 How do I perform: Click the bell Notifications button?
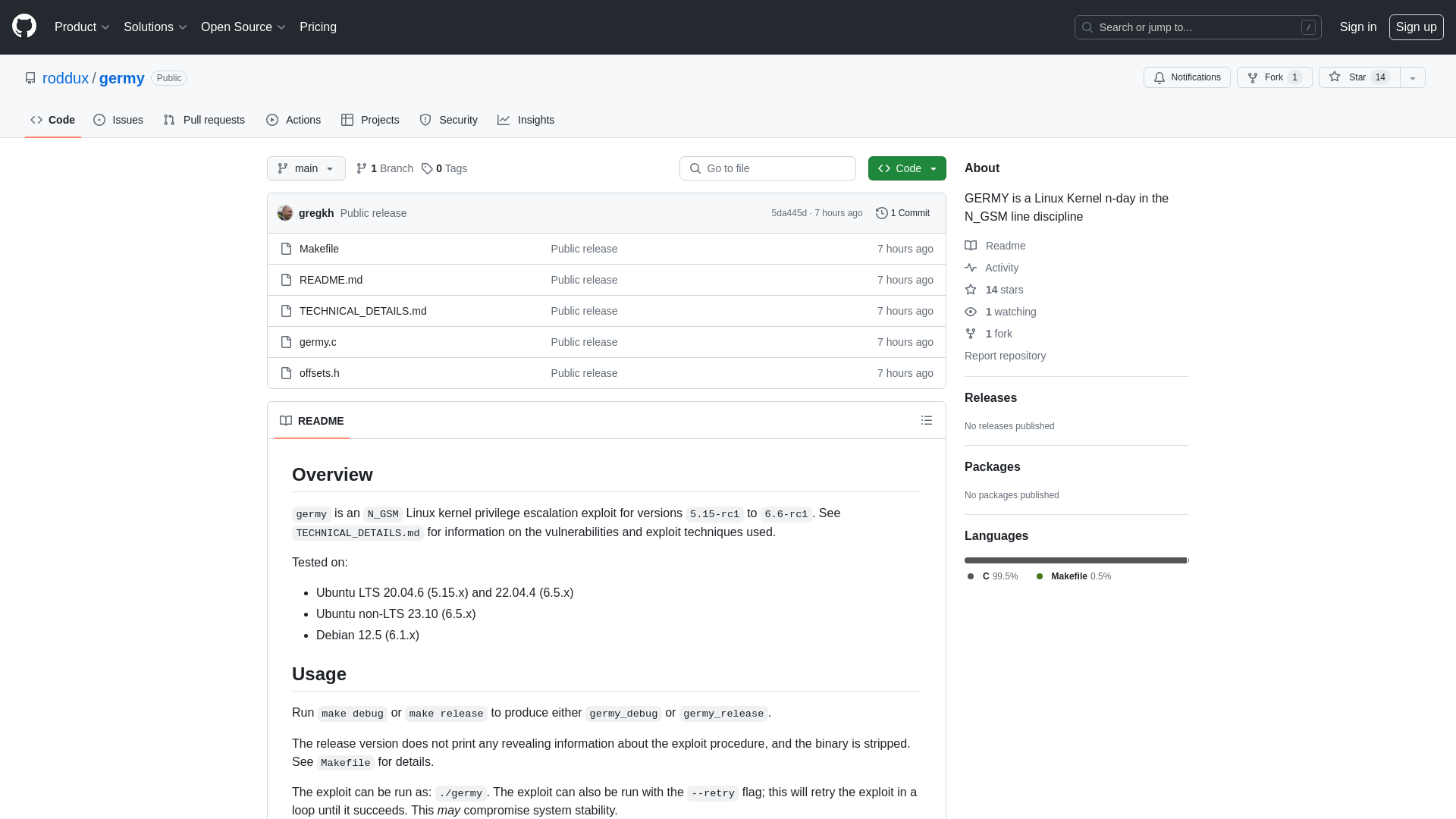(1187, 77)
